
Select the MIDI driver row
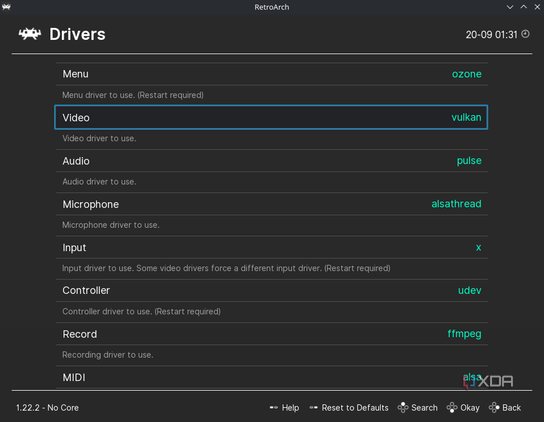pos(272,377)
